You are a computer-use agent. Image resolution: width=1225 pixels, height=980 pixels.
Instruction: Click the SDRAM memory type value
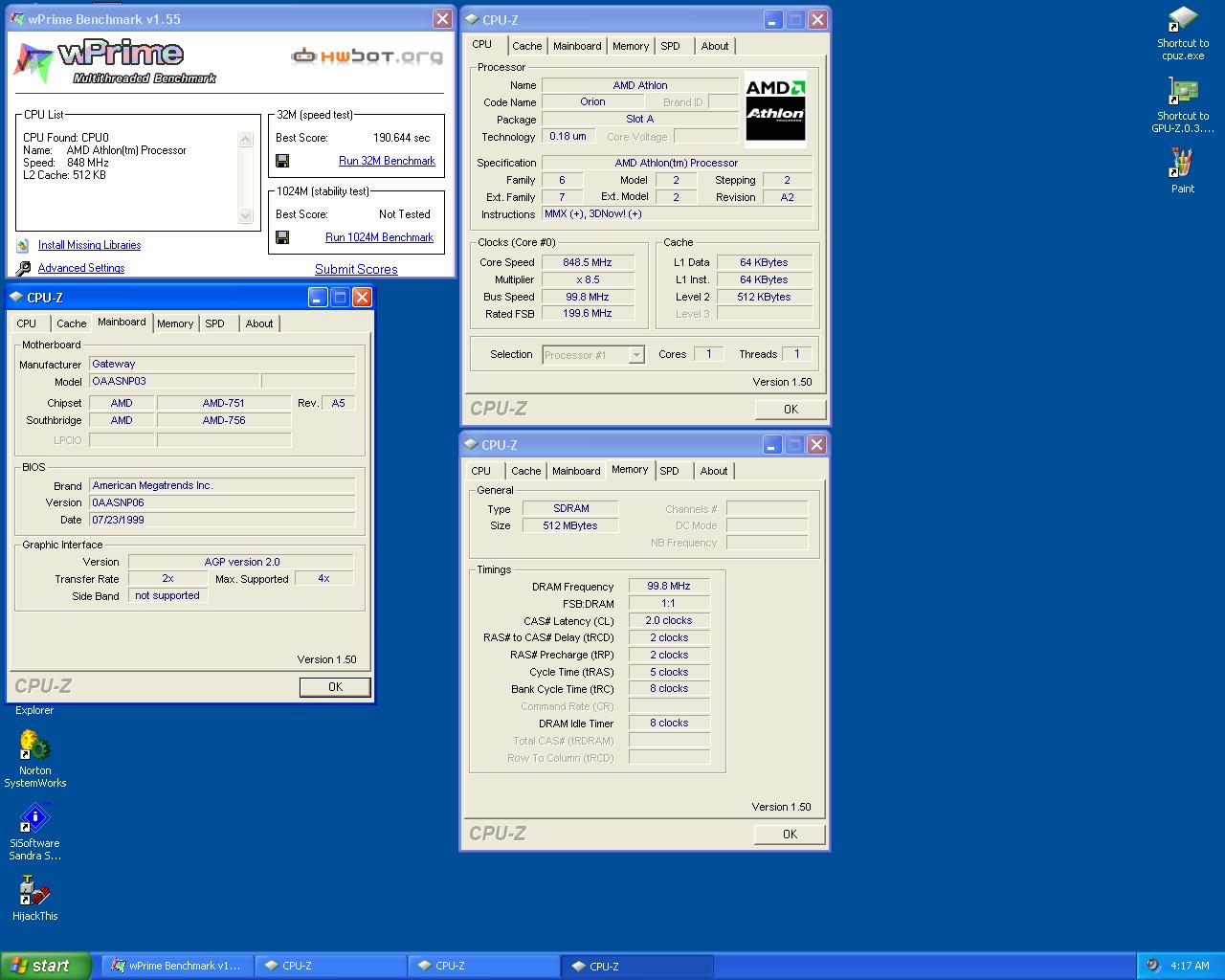[571, 508]
